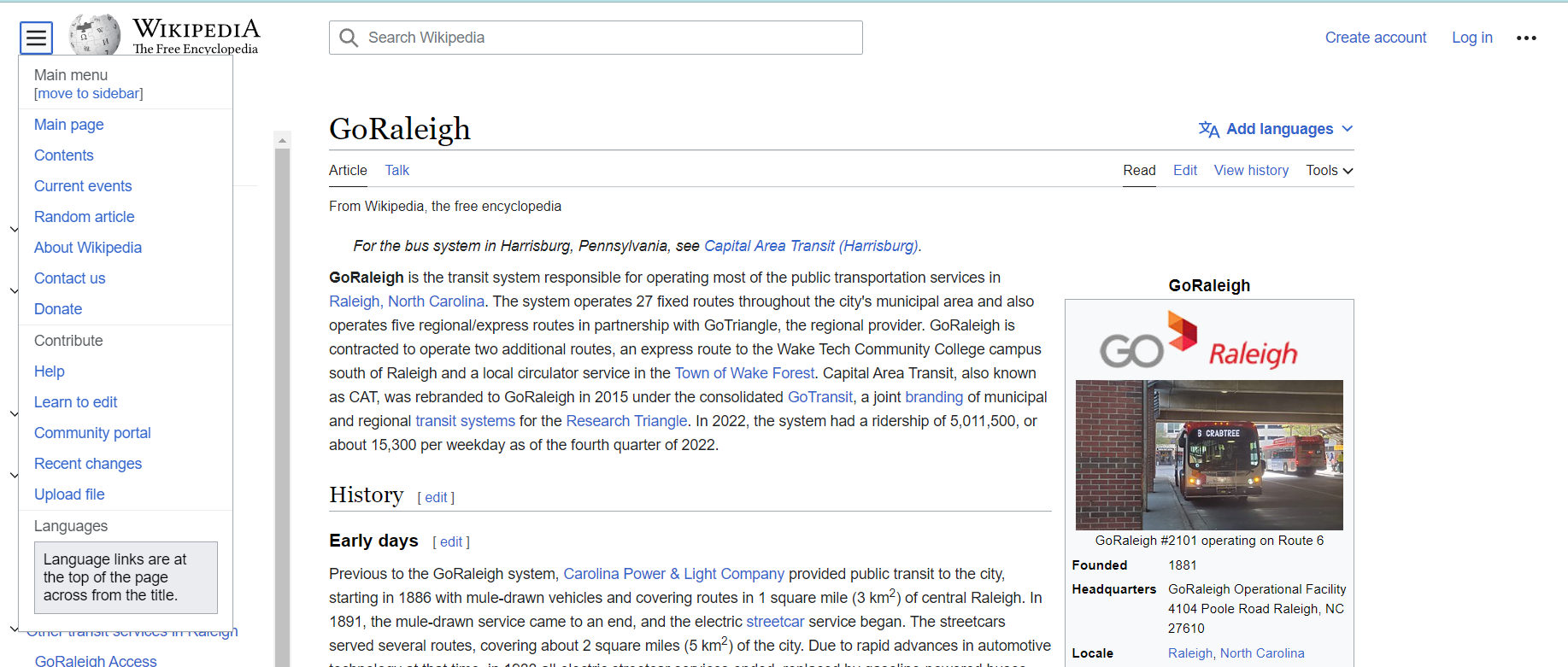Focus the Search Wikipedia input field
Screen dimensions: 1568x667
coord(607,38)
